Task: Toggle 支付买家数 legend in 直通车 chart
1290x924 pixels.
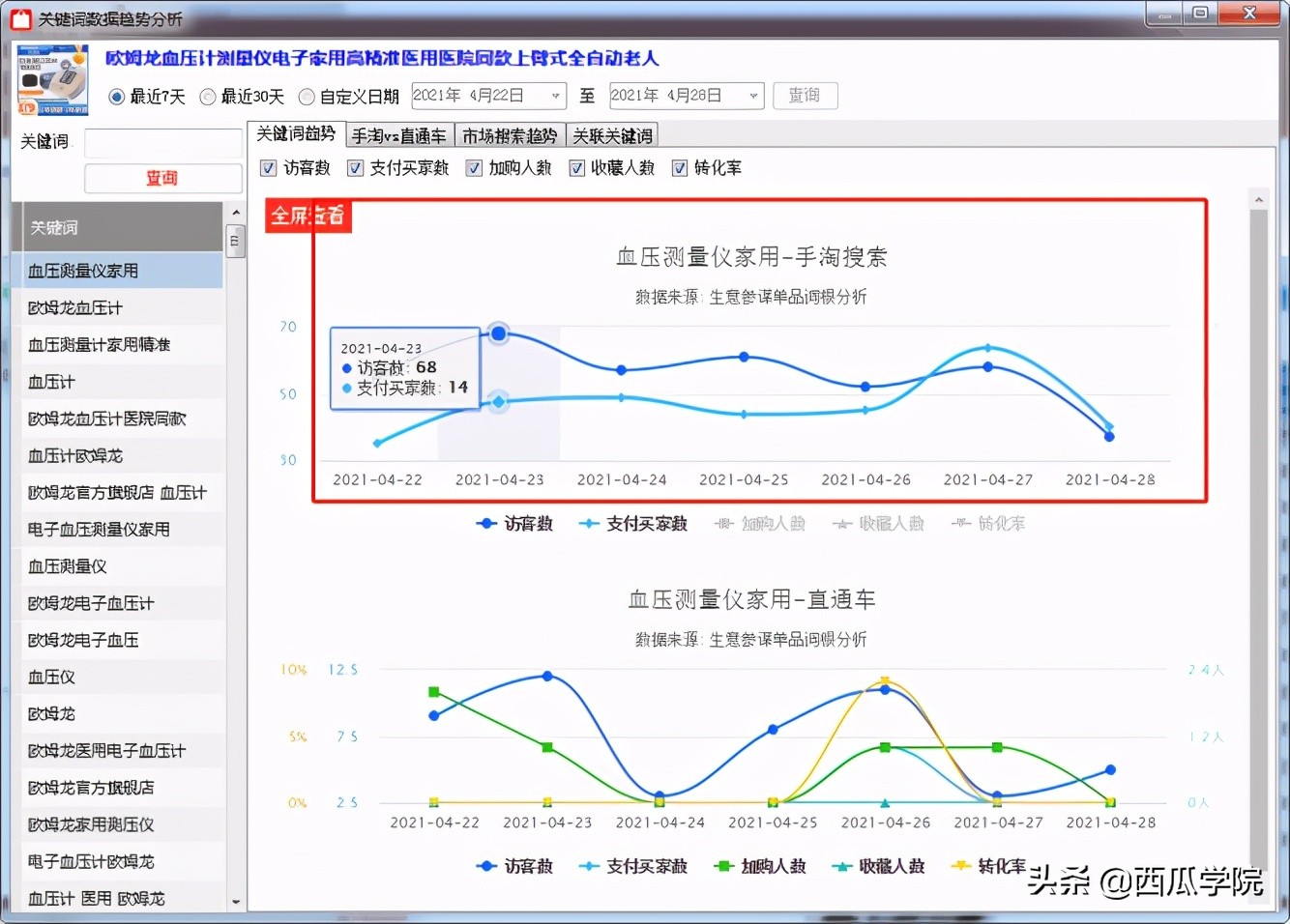Action: 632,866
